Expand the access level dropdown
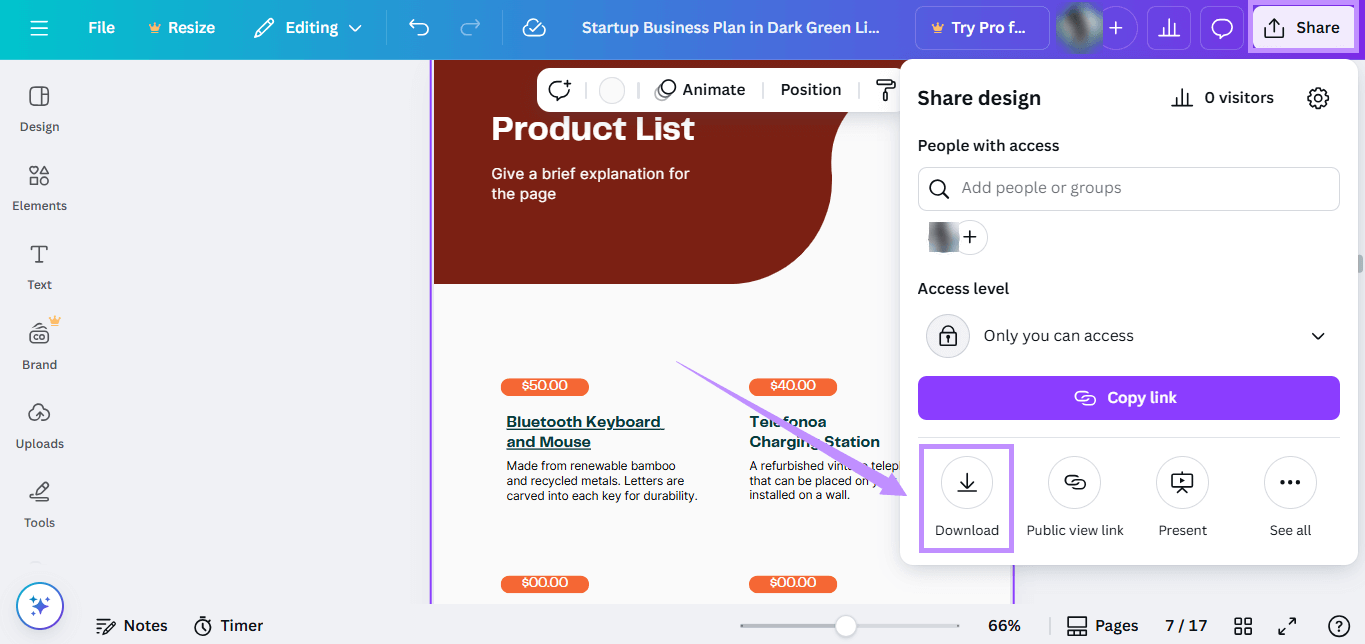Viewport: 1365px width, 644px height. coord(1128,335)
